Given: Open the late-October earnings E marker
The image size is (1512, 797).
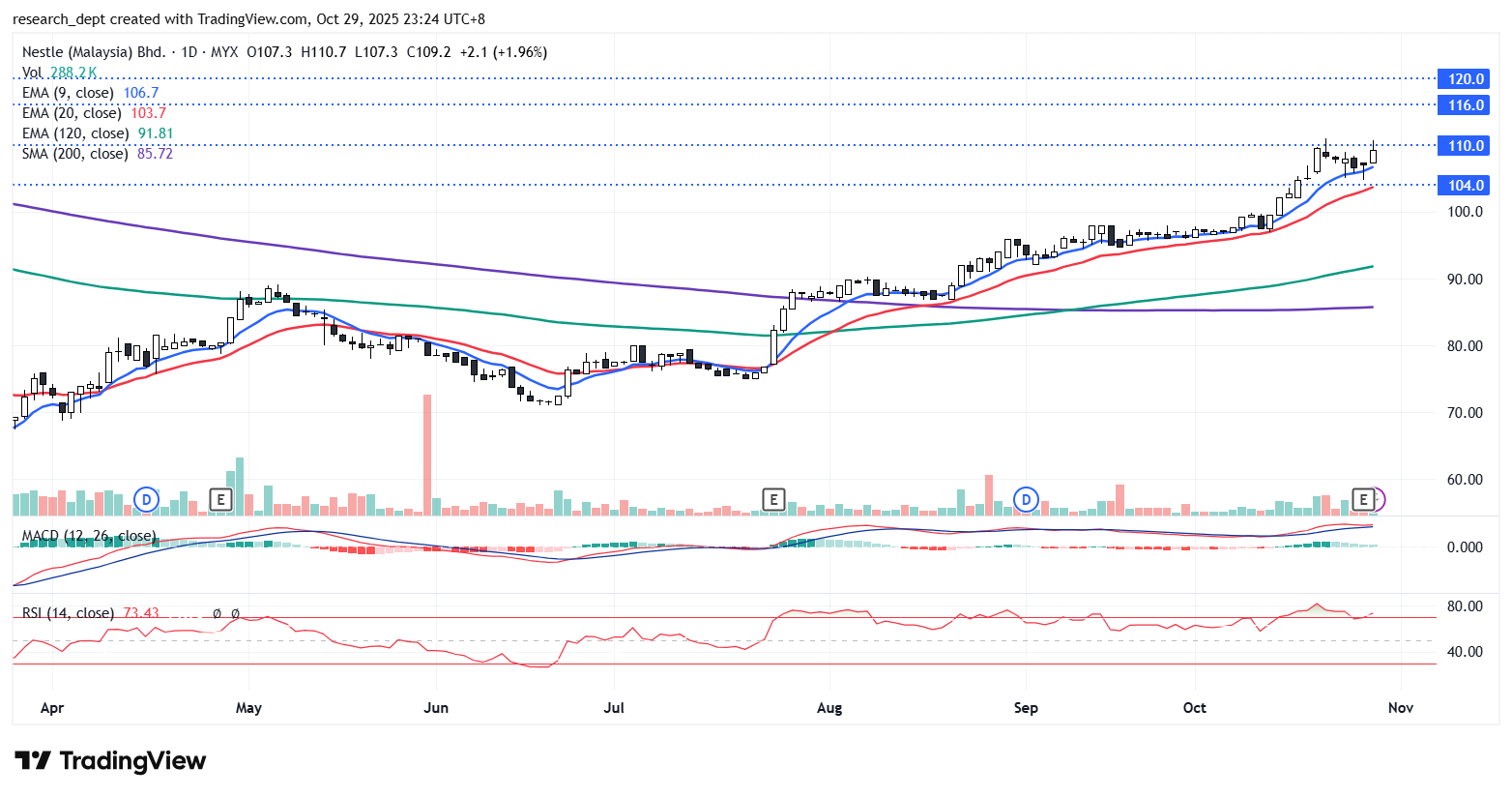Looking at the screenshot, I should click(x=1363, y=499).
